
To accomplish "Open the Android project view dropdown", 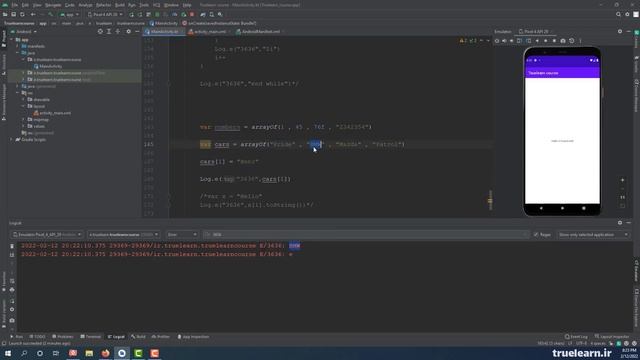I will tap(24, 31).
